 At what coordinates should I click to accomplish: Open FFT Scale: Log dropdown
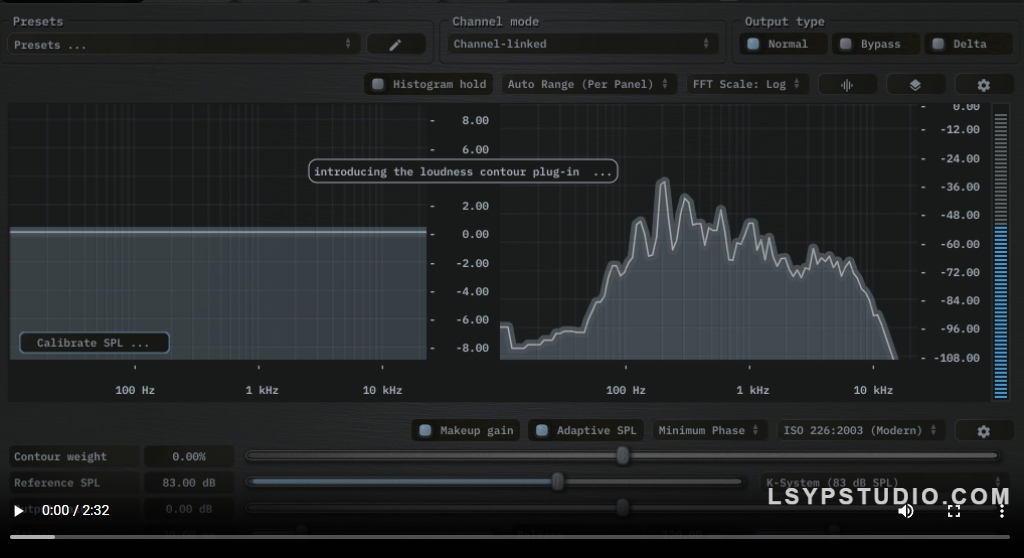pos(746,84)
